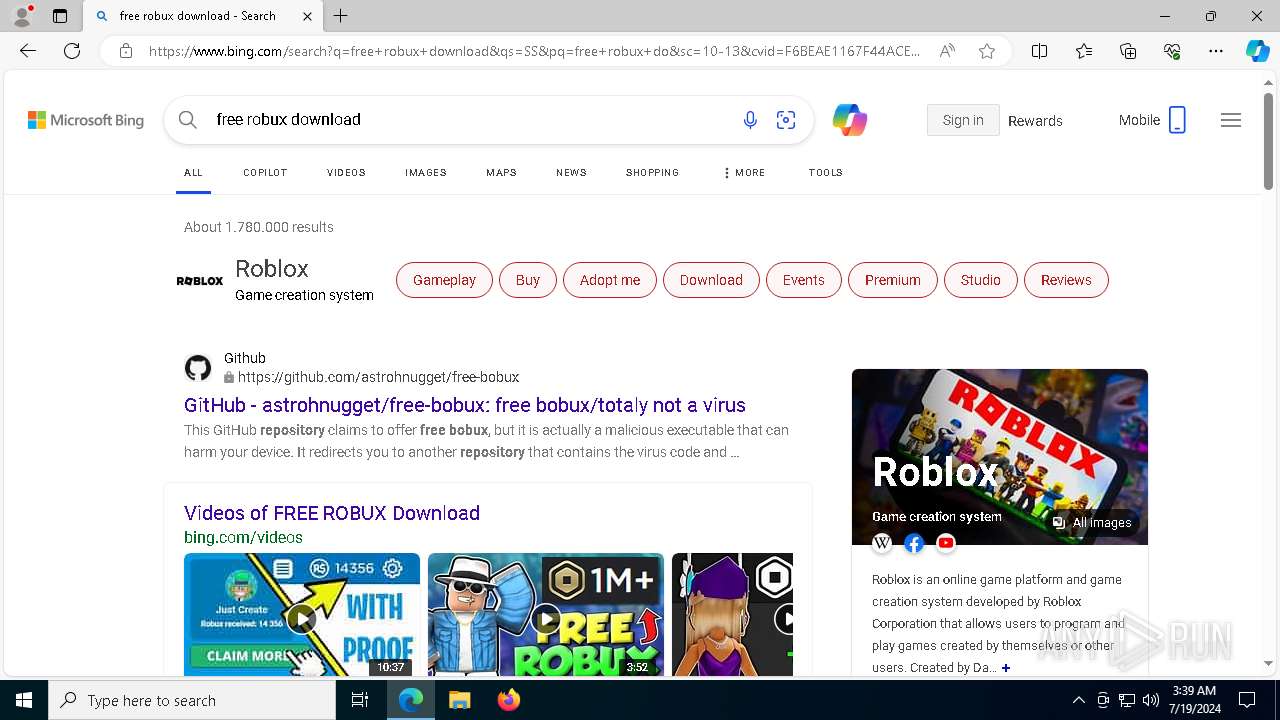Image resolution: width=1280 pixels, height=720 pixels.
Task: Open GitHub astrohnugget/free-bobux result link
Action: click(x=465, y=405)
